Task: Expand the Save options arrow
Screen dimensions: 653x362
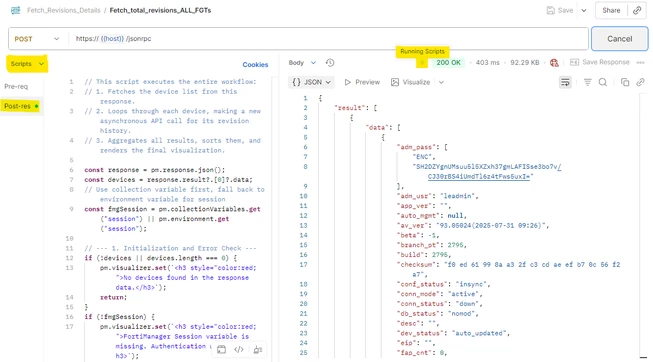Action: pos(584,10)
